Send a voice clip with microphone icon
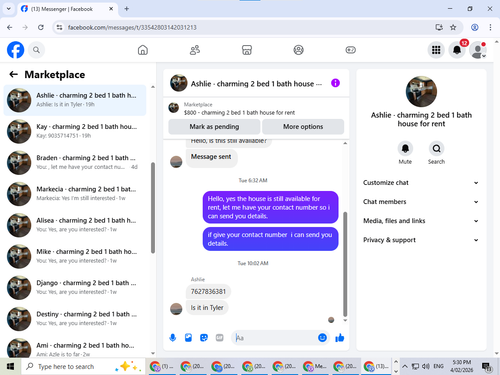The height and width of the screenshot is (375, 500). (x=173, y=338)
